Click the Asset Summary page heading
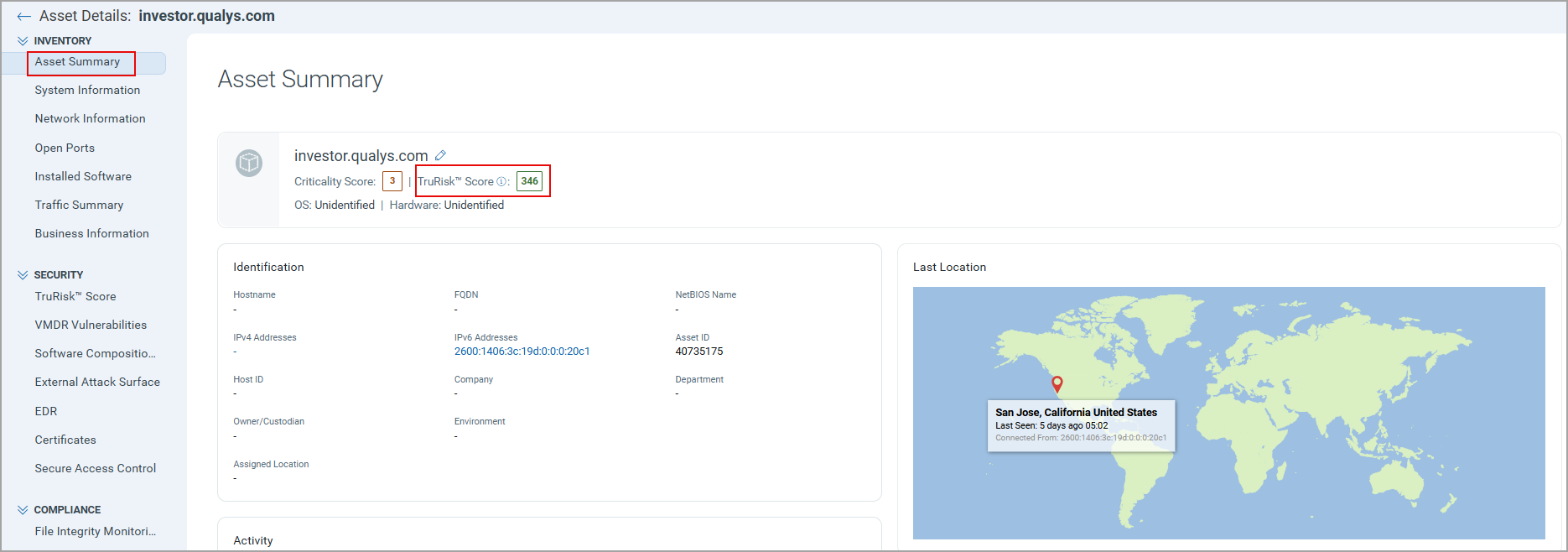1568x552 pixels. click(x=300, y=79)
